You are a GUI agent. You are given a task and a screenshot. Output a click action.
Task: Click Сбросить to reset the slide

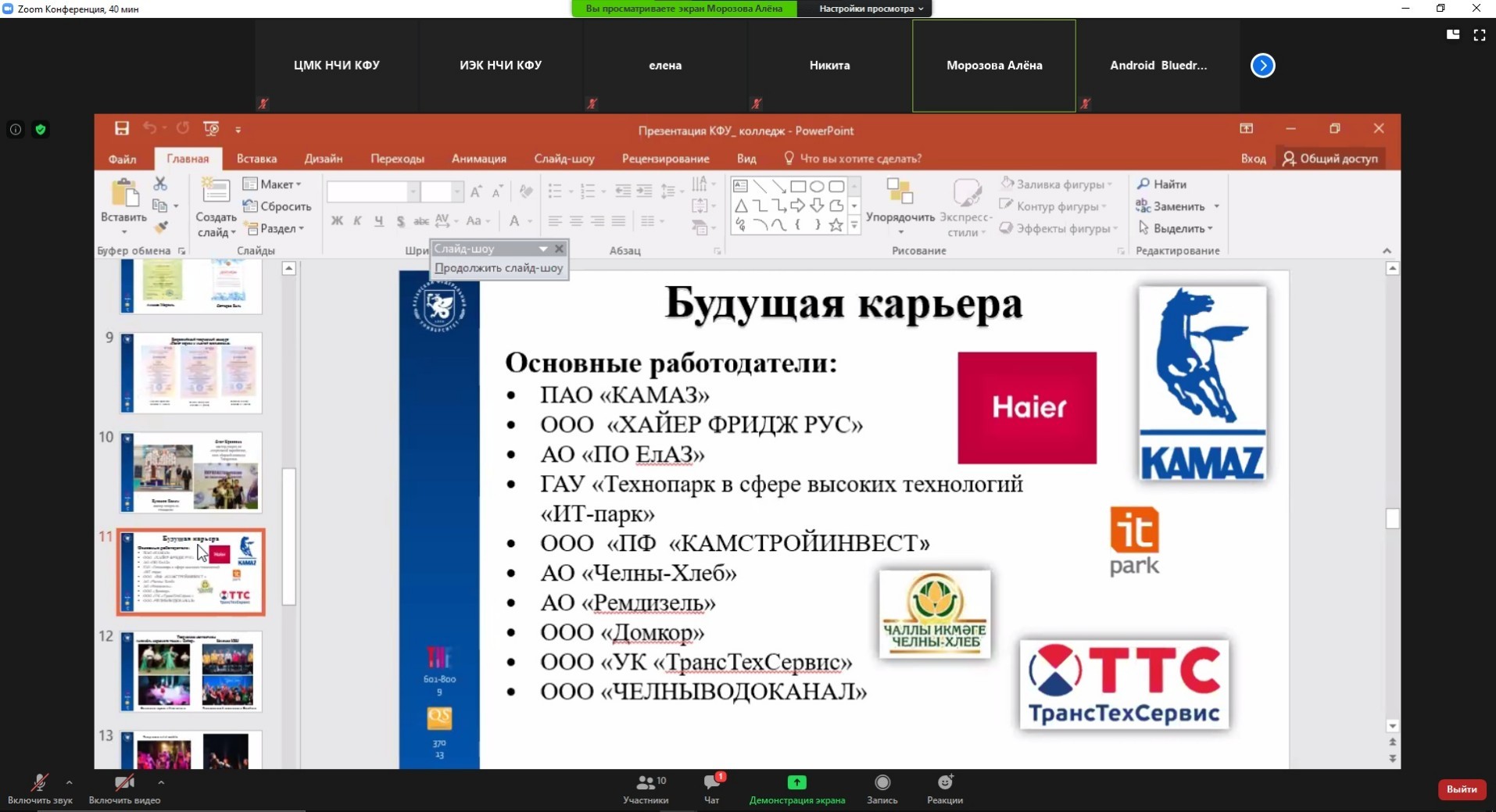[277, 206]
